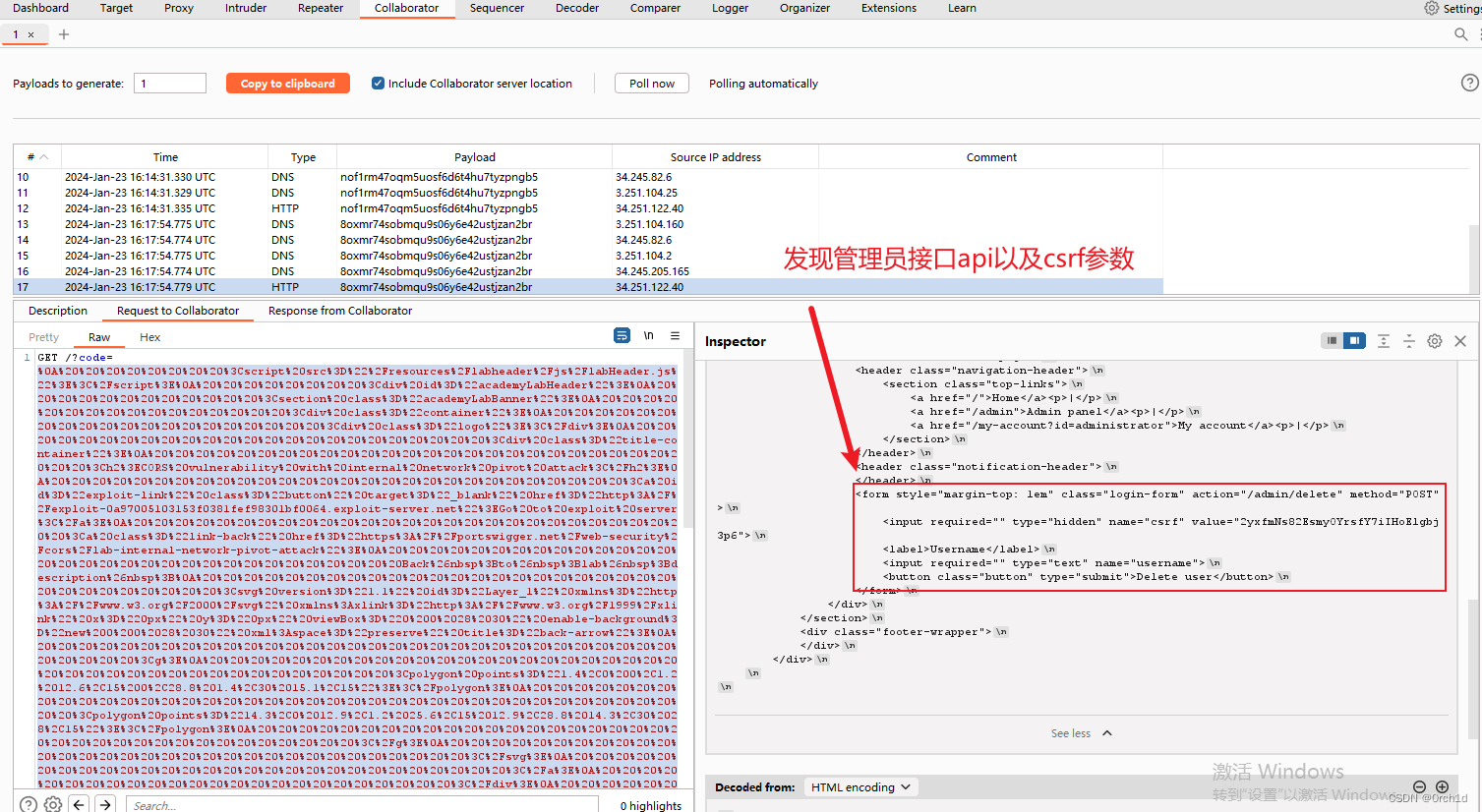Switch to Pretty view
Screen dimensions: 1482x812
(43, 337)
